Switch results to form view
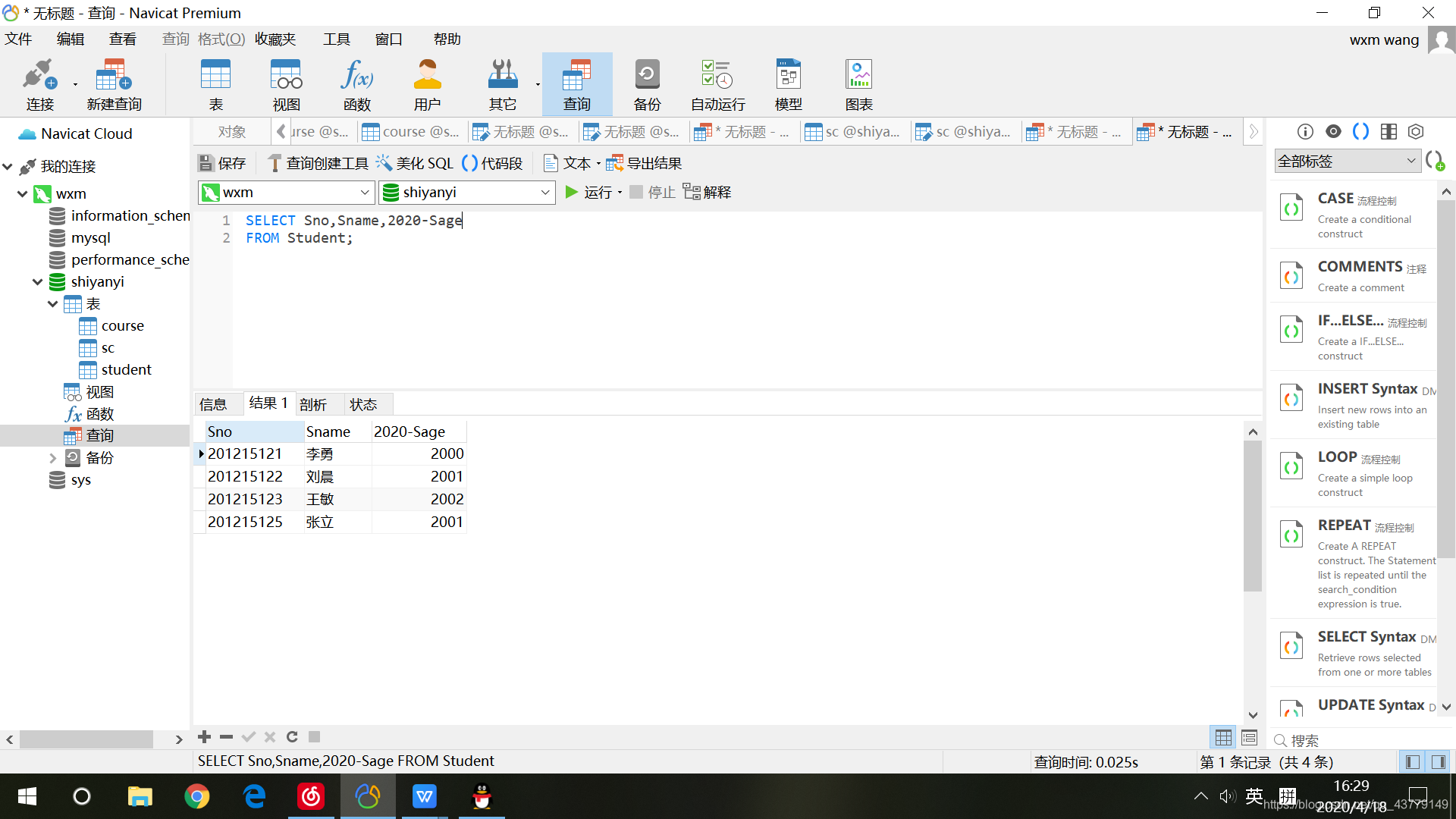Image resolution: width=1456 pixels, height=819 pixels. pos(1249,736)
